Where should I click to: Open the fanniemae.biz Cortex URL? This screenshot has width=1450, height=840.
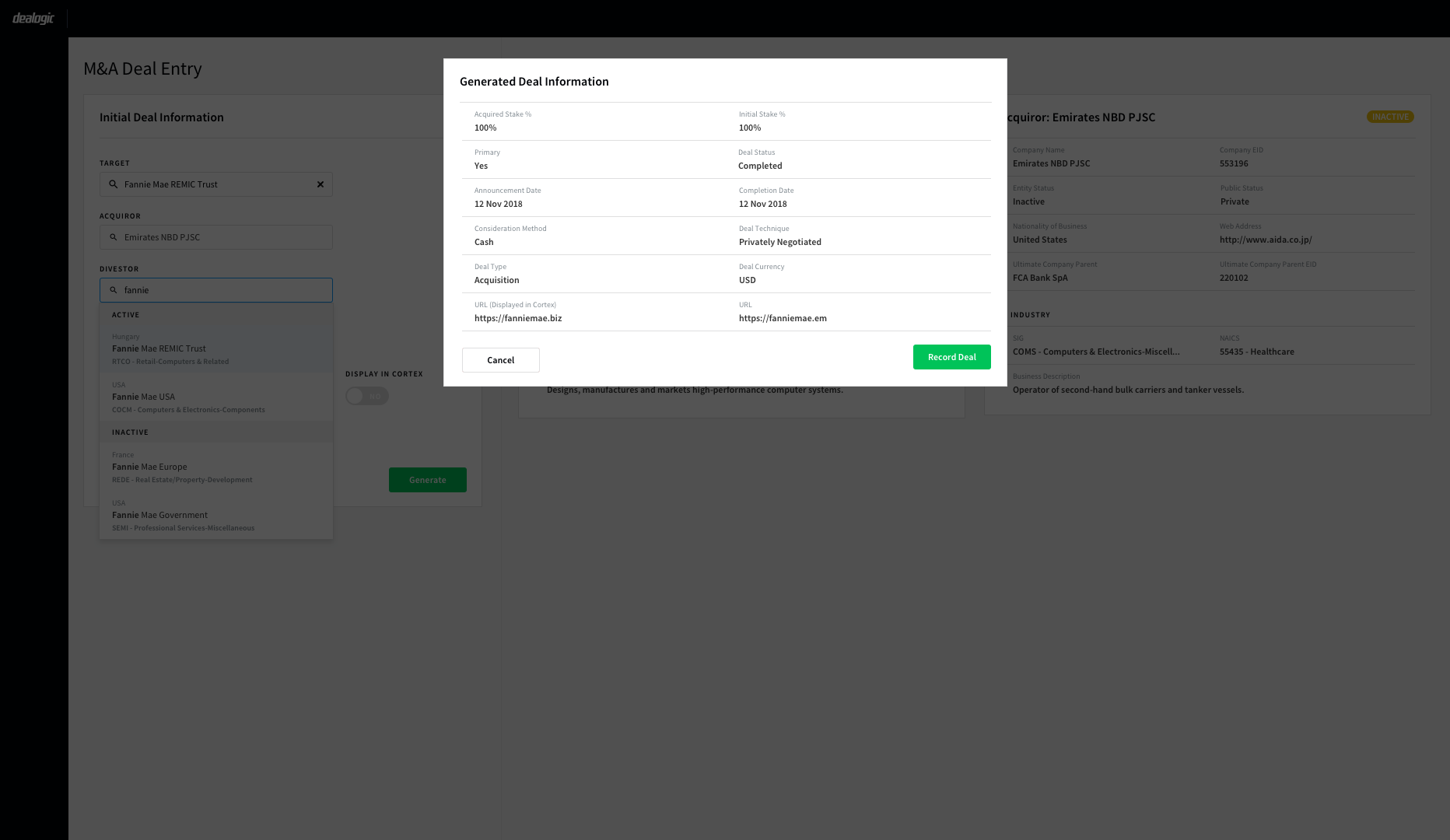tap(518, 318)
